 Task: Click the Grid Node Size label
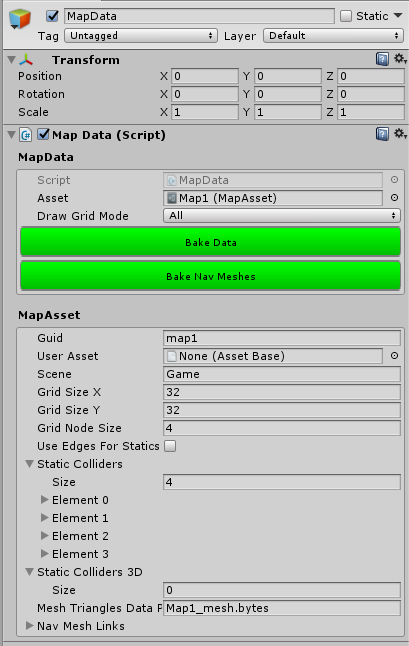(79, 428)
